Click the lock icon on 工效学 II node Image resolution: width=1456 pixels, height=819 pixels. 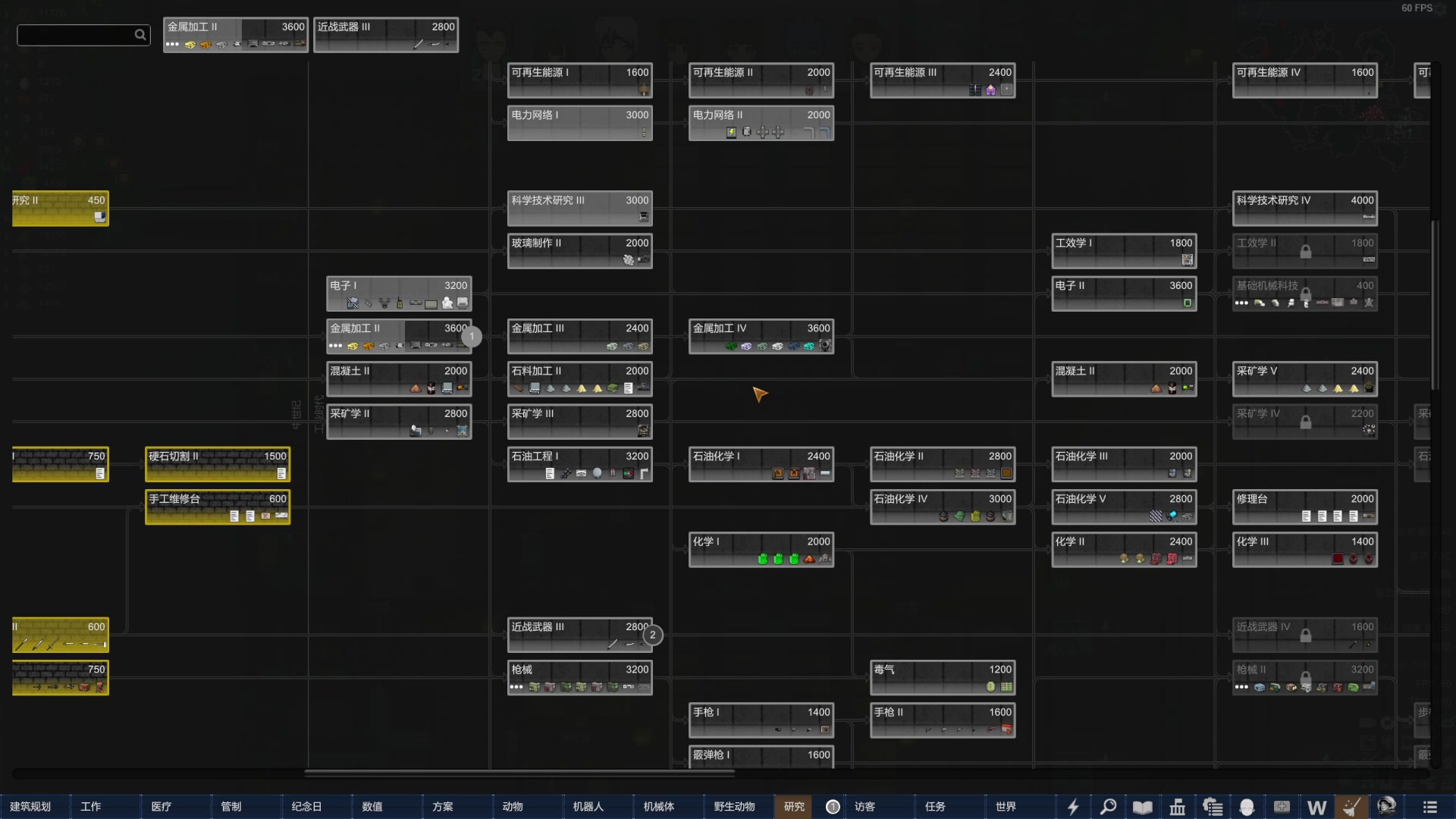click(x=1305, y=252)
